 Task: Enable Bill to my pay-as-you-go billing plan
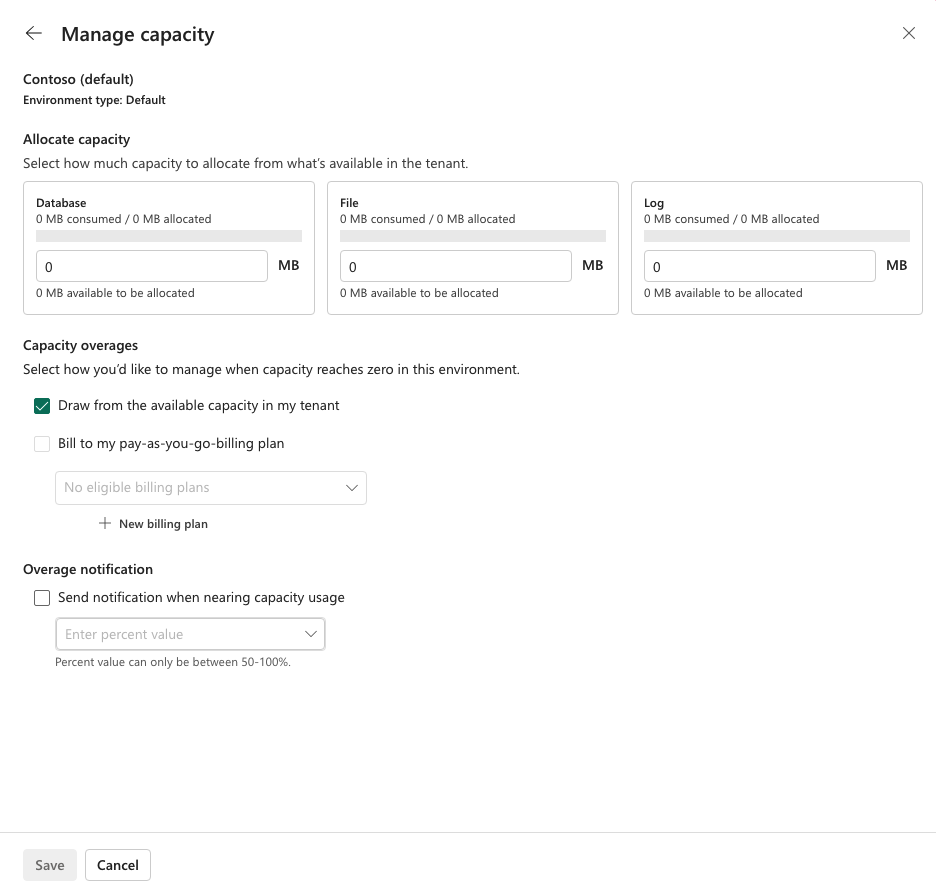coord(42,443)
